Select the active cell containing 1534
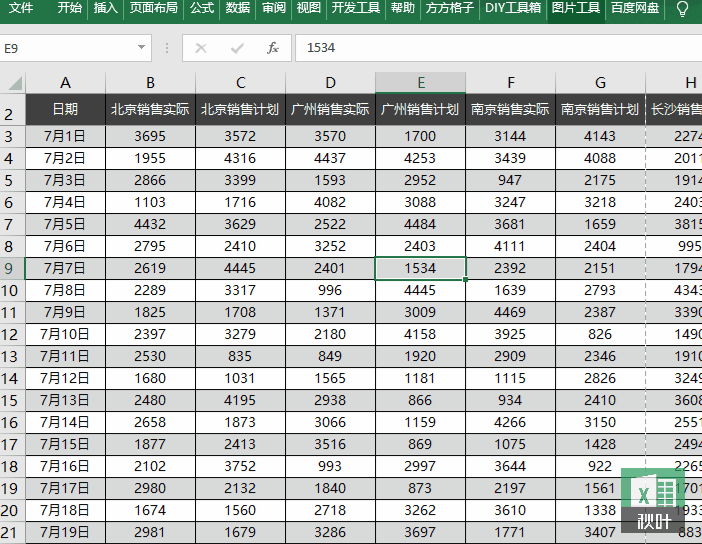This screenshot has height=544, width=702. click(420, 268)
